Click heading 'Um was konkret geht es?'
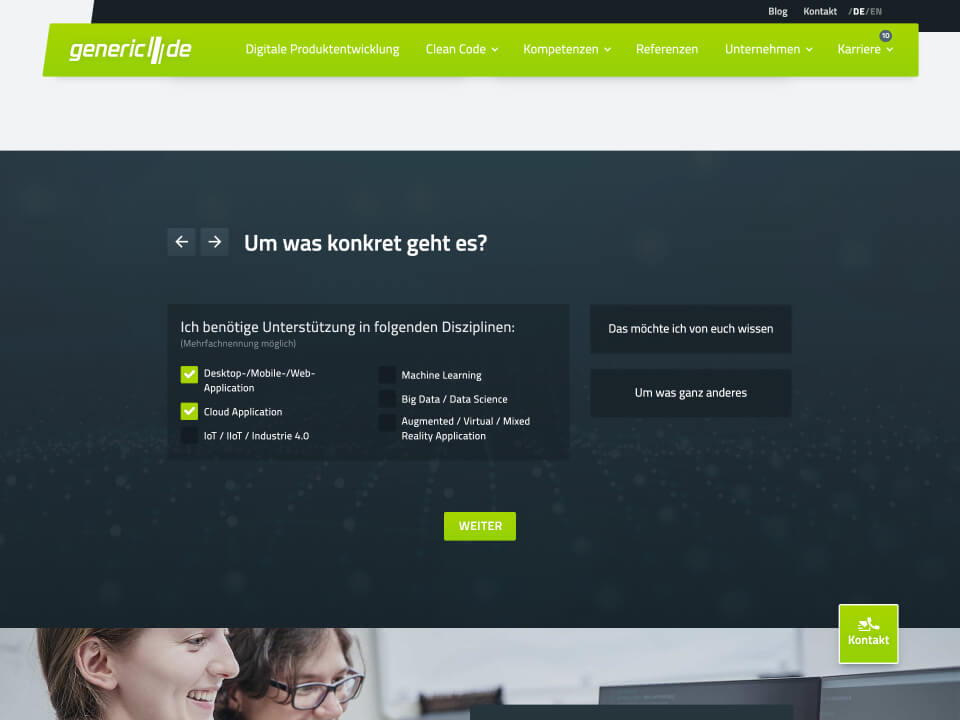 (366, 243)
